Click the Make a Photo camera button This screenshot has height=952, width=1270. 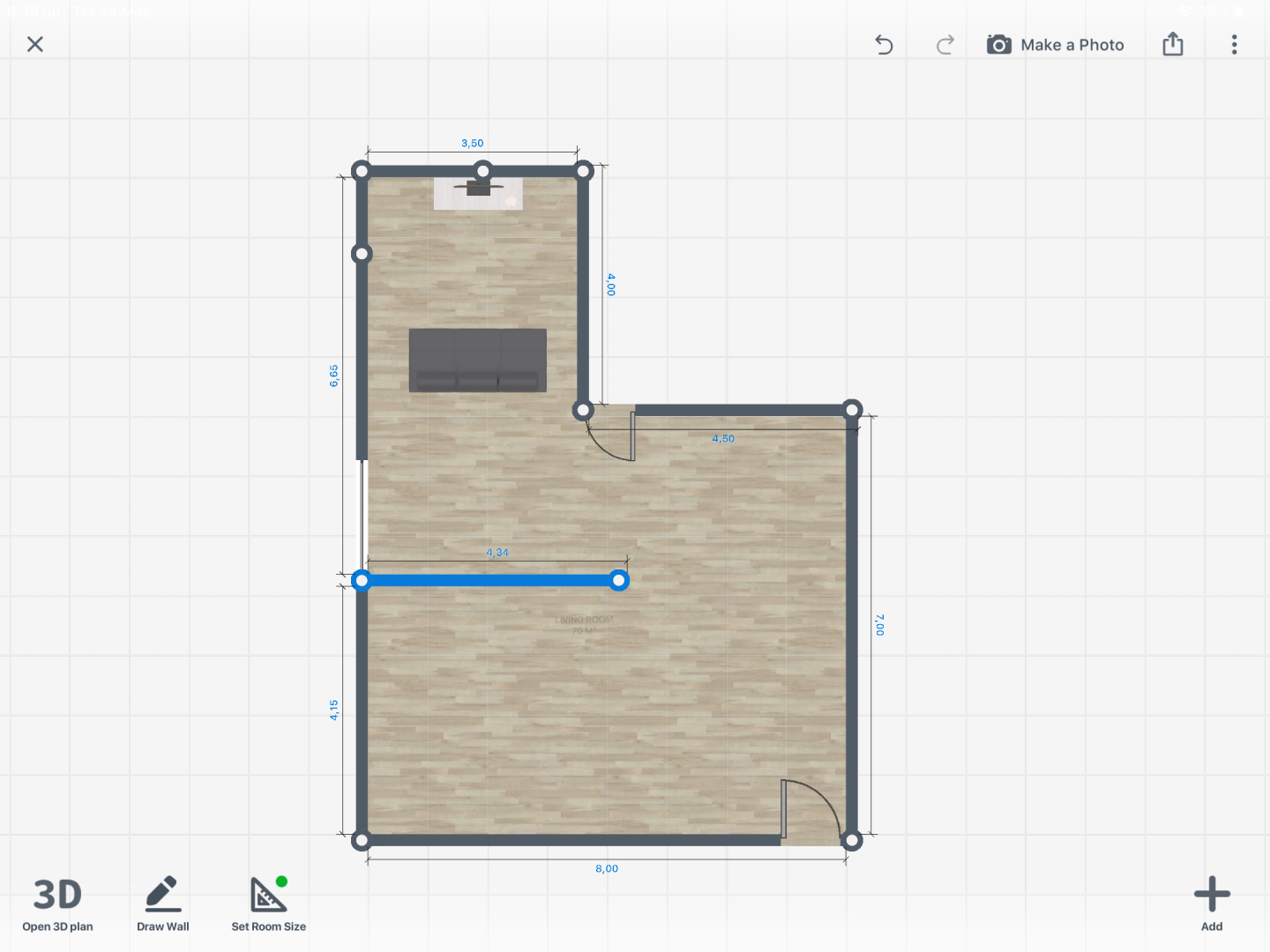click(1055, 45)
